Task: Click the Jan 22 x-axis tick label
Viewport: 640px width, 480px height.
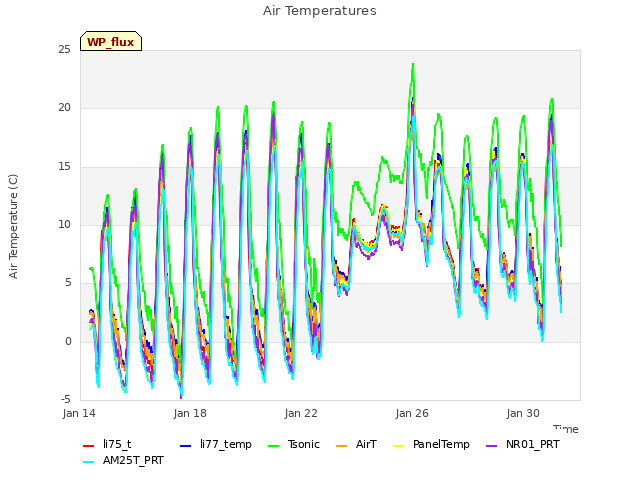Action: click(x=301, y=413)
